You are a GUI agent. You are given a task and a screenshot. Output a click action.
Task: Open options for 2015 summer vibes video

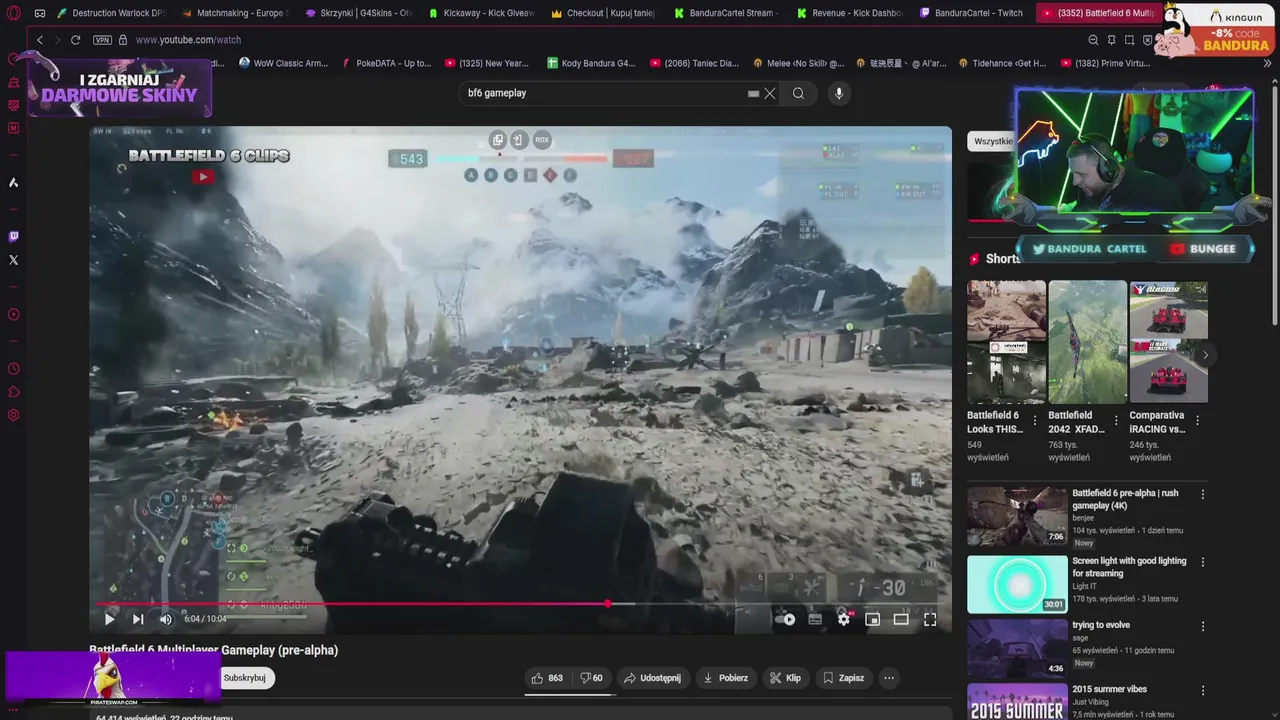[1203, 690]
